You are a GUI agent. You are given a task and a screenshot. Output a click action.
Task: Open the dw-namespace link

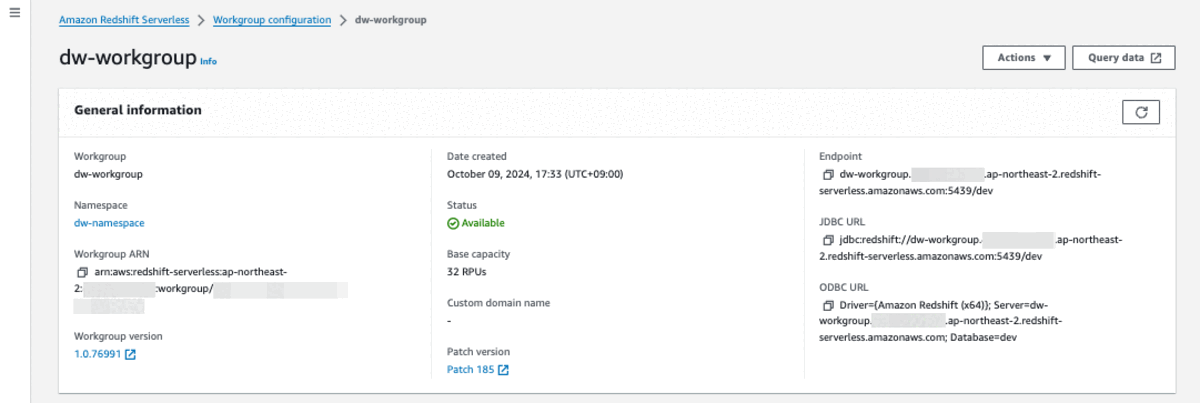(110, 223)
